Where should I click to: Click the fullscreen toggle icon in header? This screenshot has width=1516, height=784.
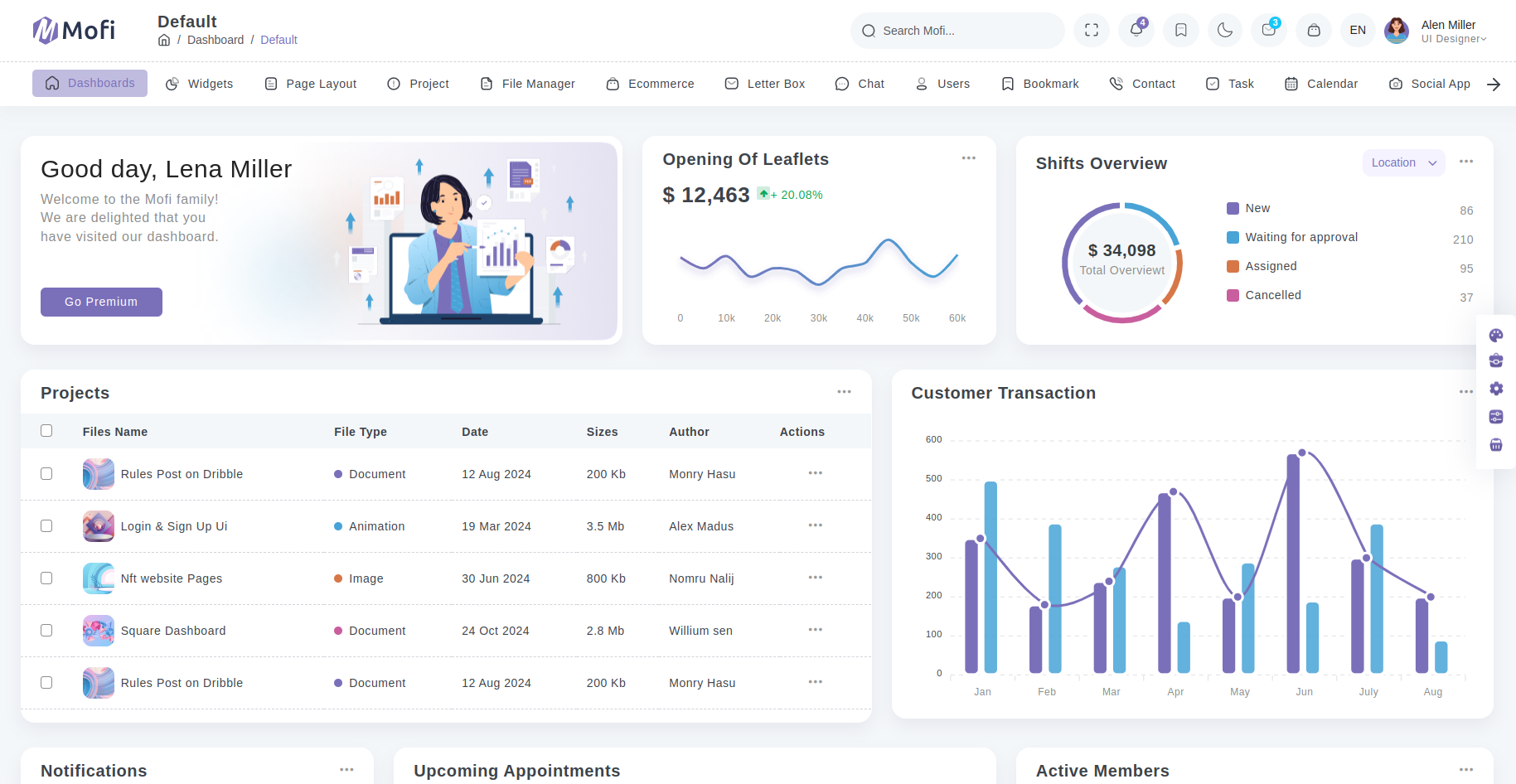pos(1092,31)
